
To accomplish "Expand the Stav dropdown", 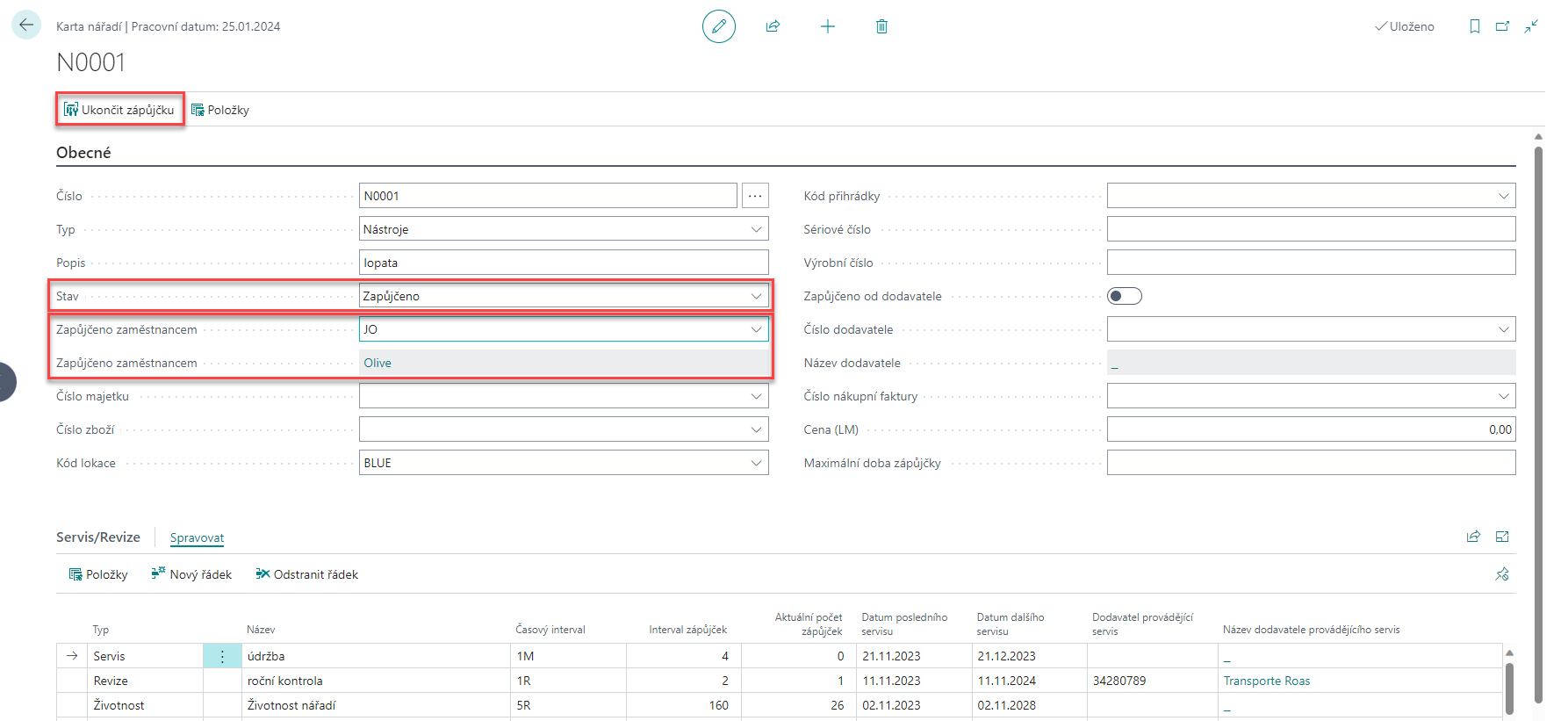I will (x=756, y=296).
